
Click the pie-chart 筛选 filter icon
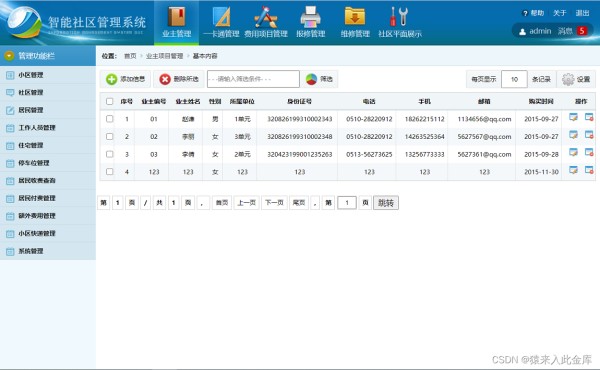pos(311,79)
